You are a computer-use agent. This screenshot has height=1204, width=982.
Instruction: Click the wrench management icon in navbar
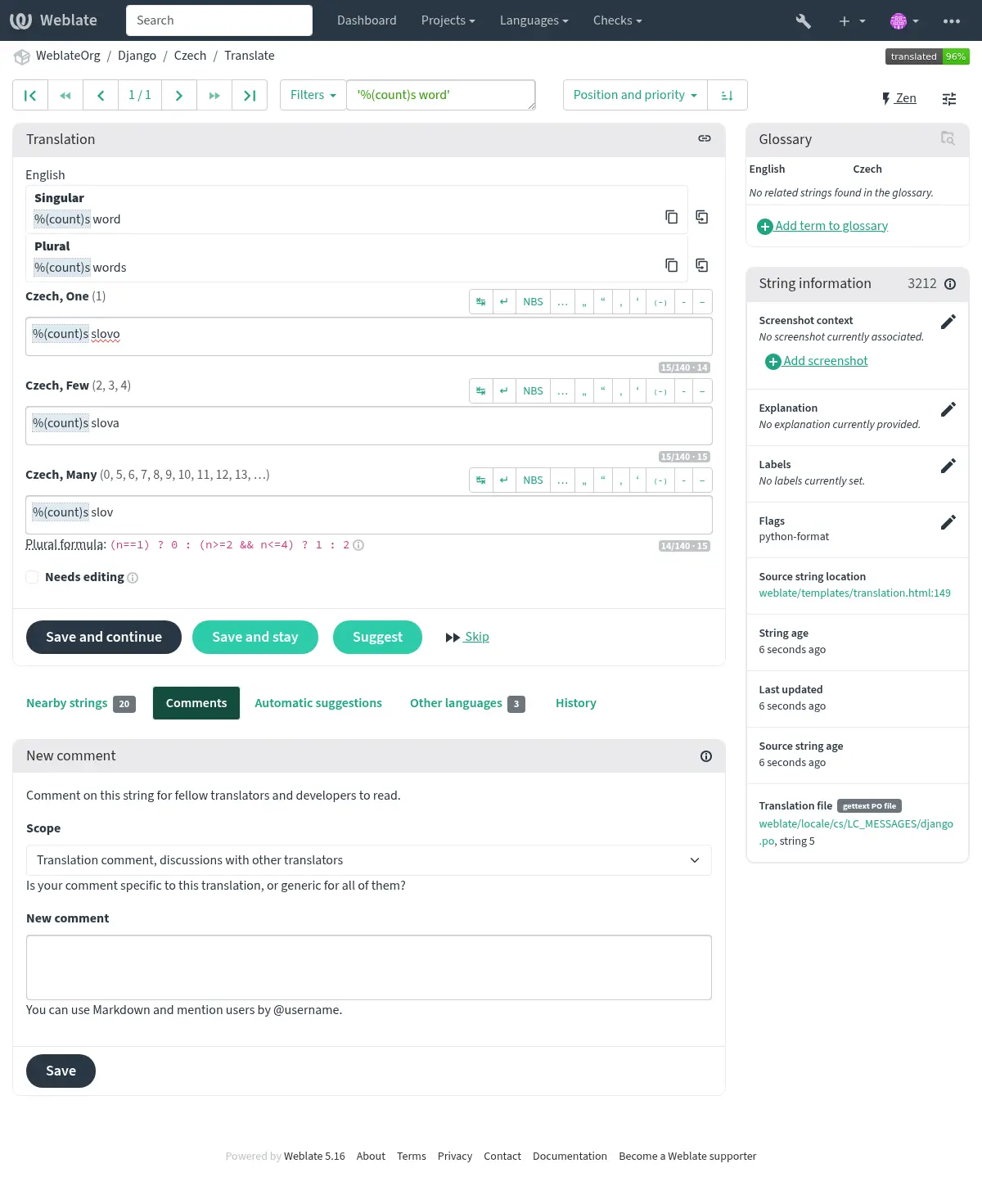803,21
